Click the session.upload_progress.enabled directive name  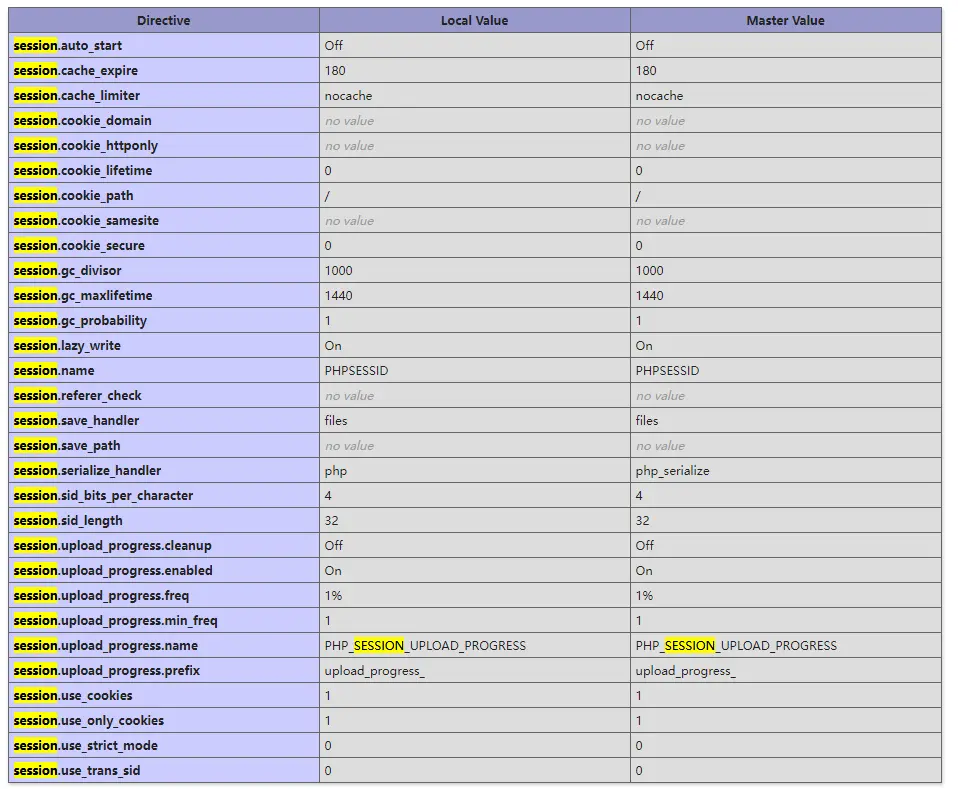coord(113,570)
